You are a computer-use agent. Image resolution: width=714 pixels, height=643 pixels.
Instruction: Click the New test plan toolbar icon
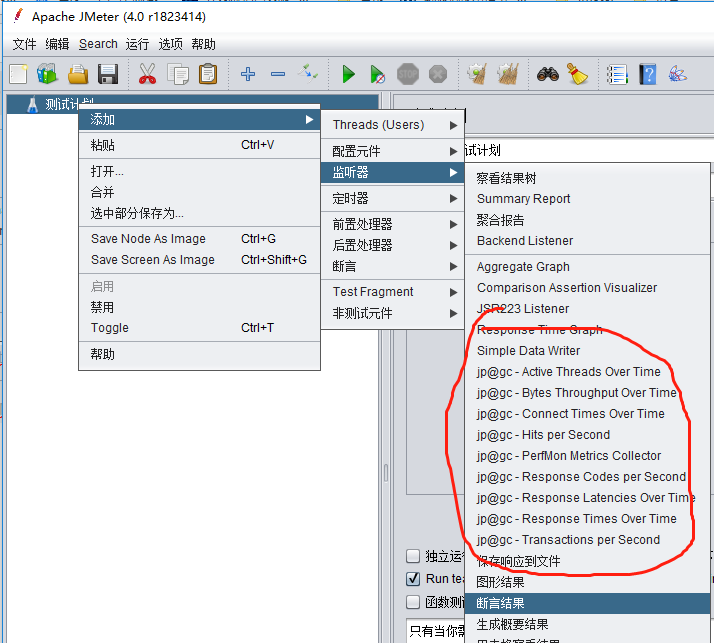click(x=19, y=74)
